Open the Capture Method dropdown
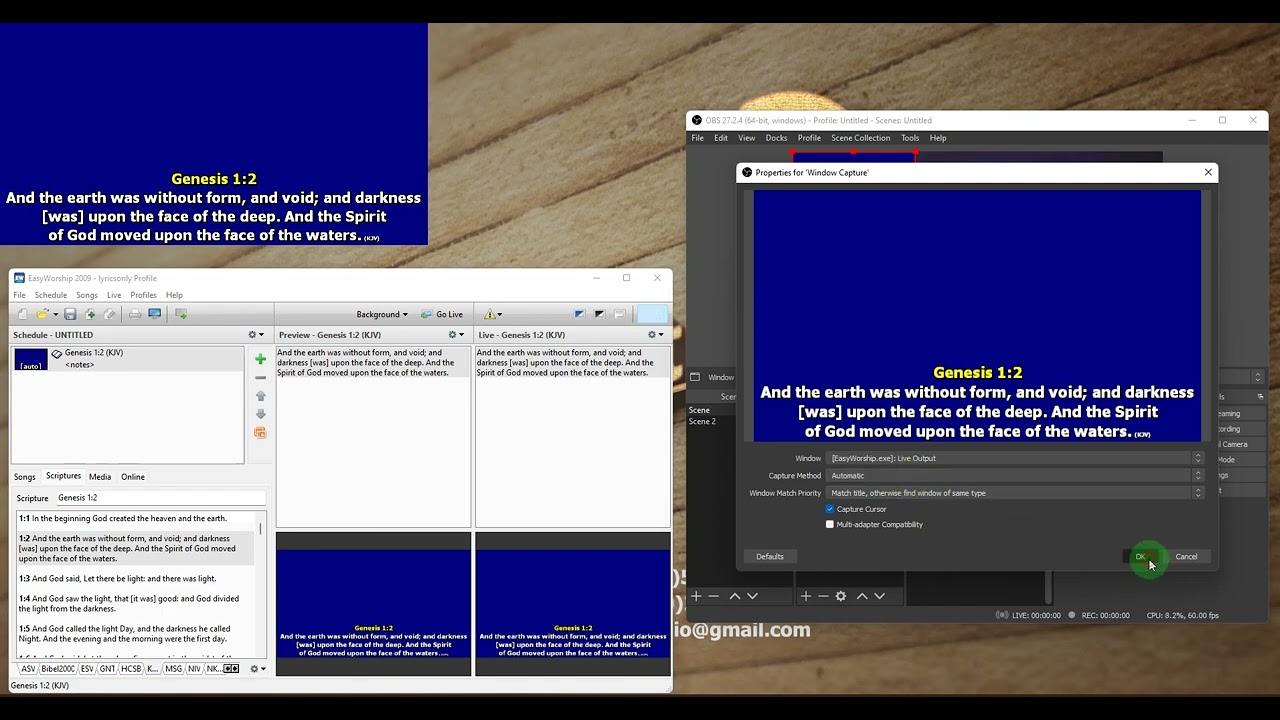 click(x=1015, y=476)
